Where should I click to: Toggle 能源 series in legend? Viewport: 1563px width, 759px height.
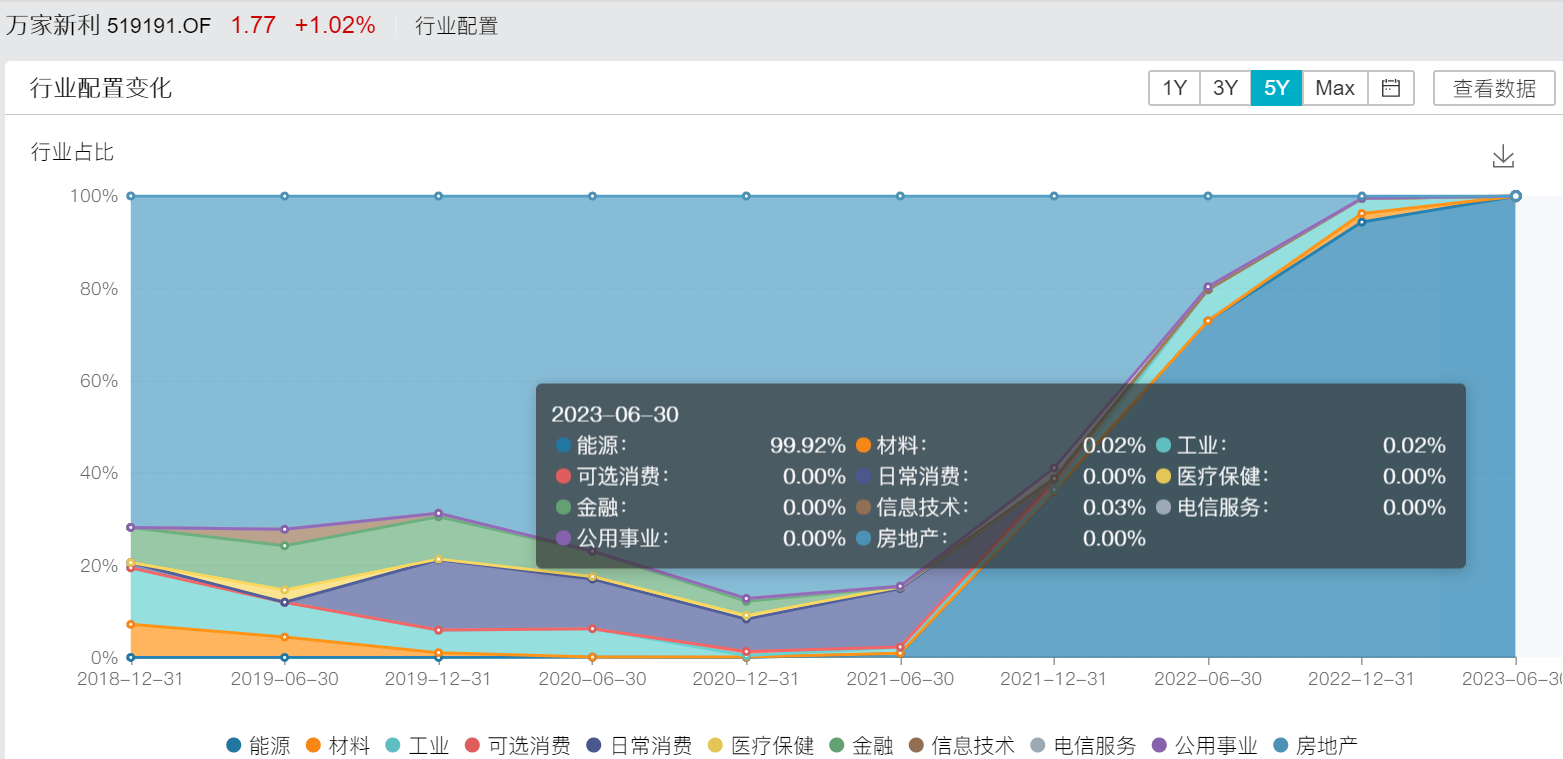(258, 745)
